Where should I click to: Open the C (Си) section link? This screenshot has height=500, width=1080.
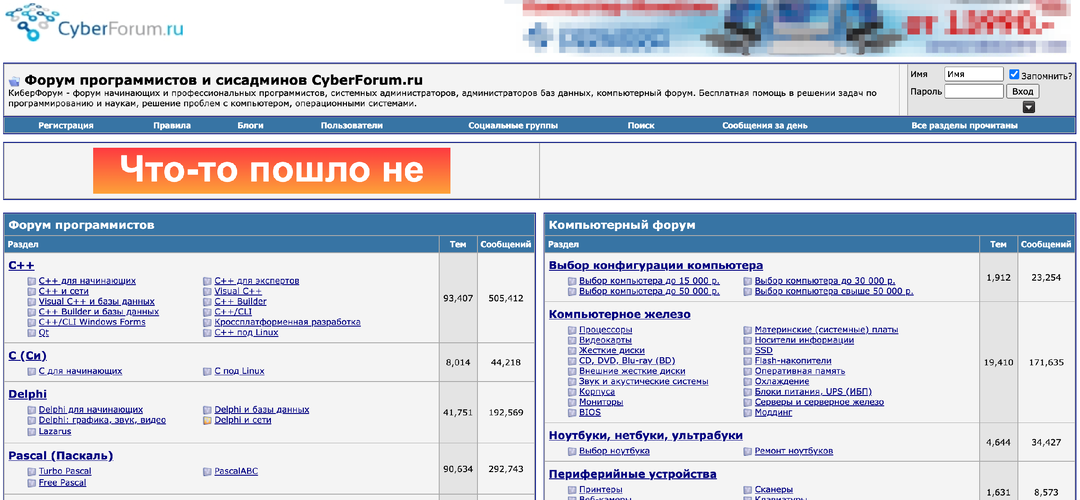(28, 356)
